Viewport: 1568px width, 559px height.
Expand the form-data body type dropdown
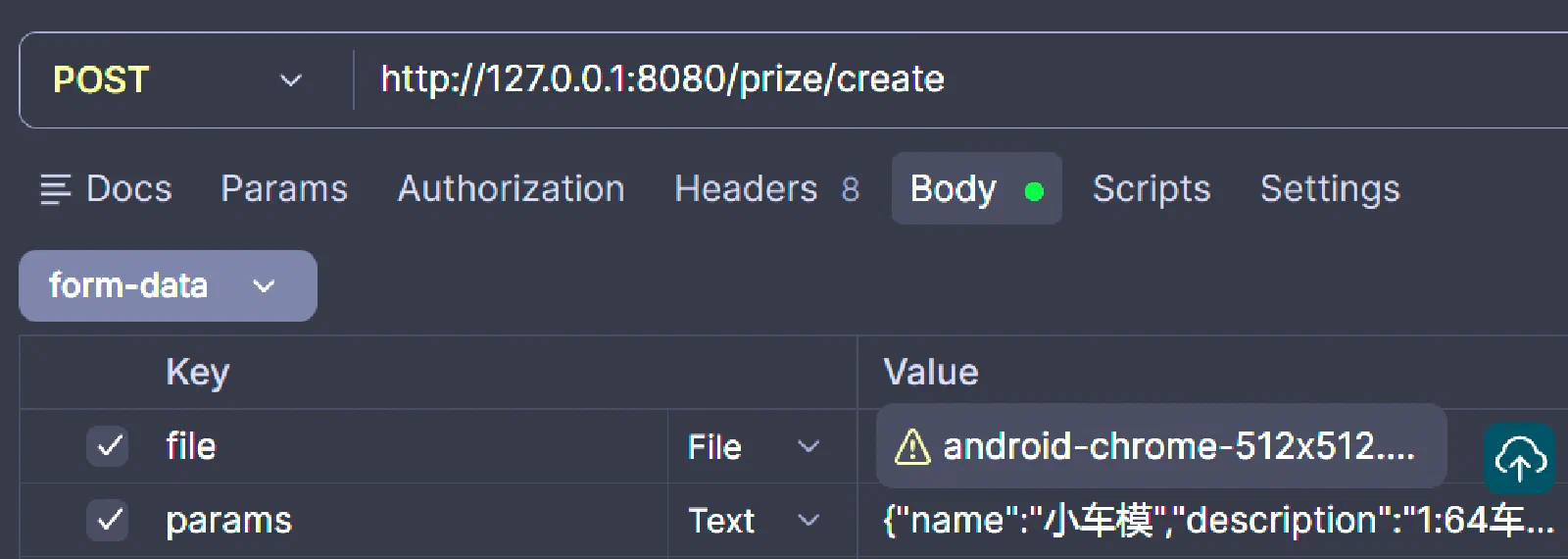(168, 285)
